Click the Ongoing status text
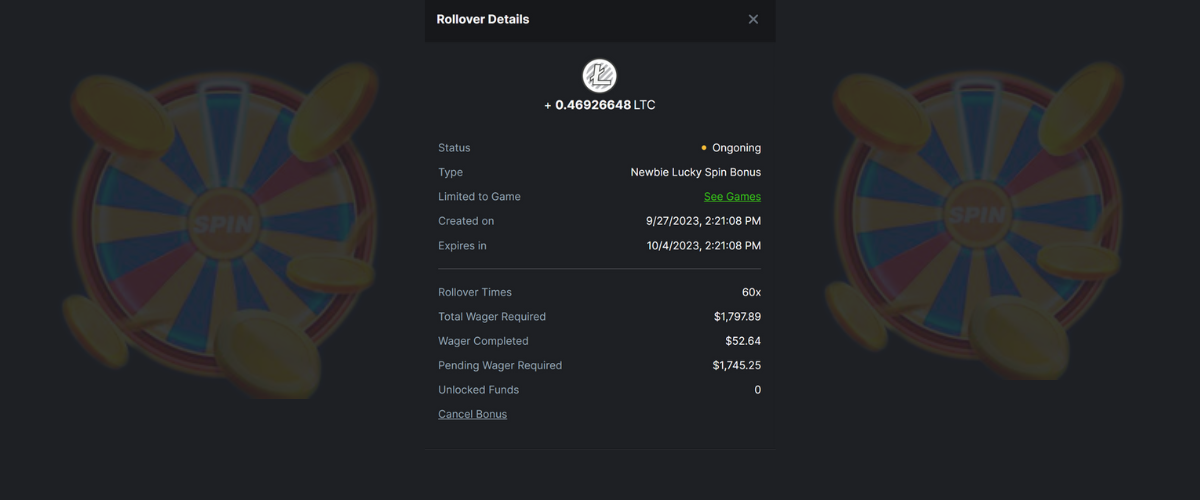 (x=736, y=148)
